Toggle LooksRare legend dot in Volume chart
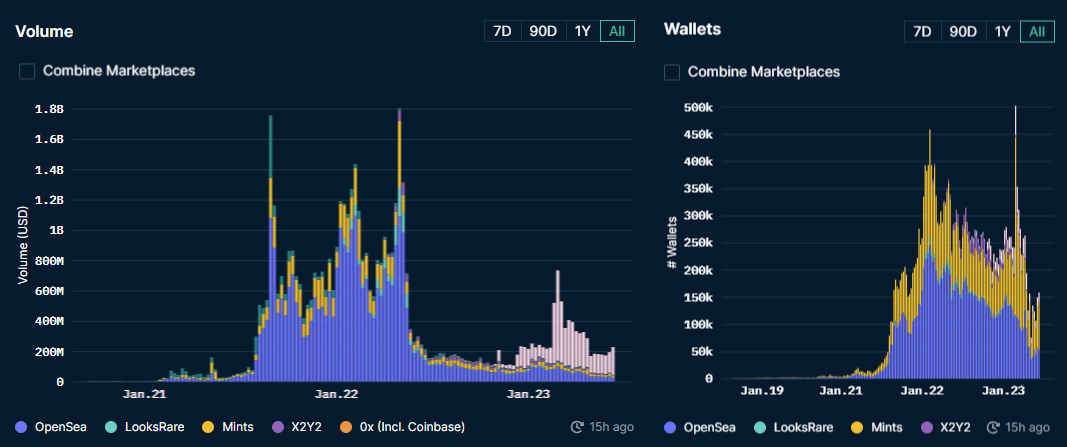The width and height of the screenshot is (1067, 447). click(111, 427)
